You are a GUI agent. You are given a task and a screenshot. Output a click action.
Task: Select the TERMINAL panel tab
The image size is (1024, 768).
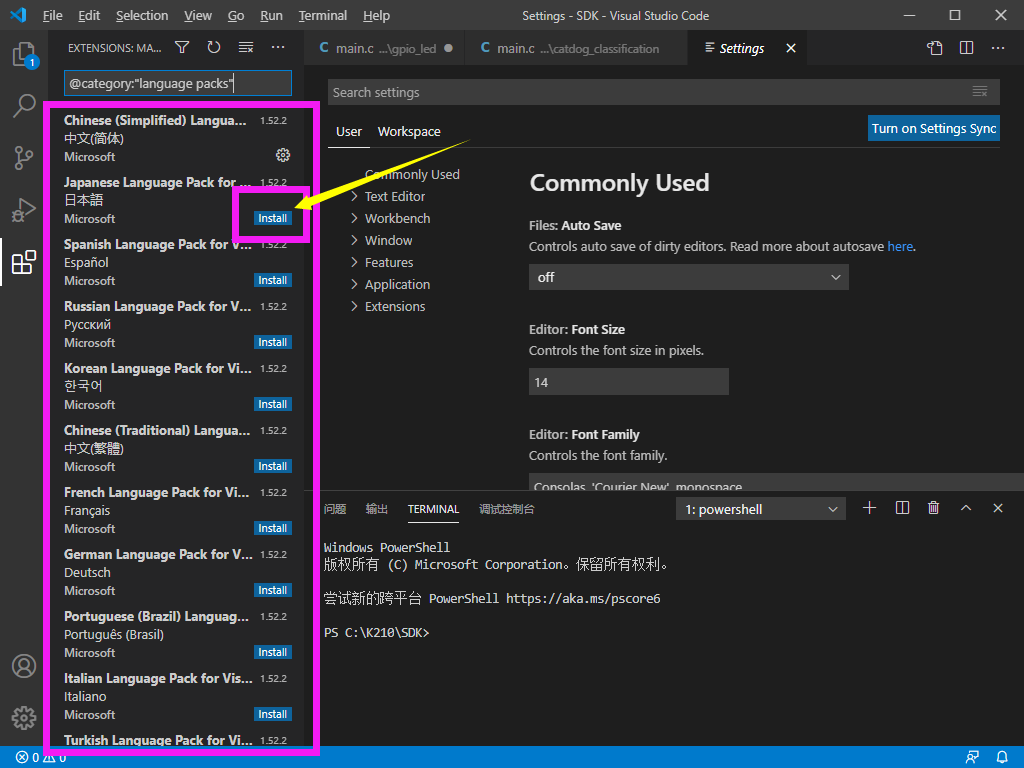[433, 509]
